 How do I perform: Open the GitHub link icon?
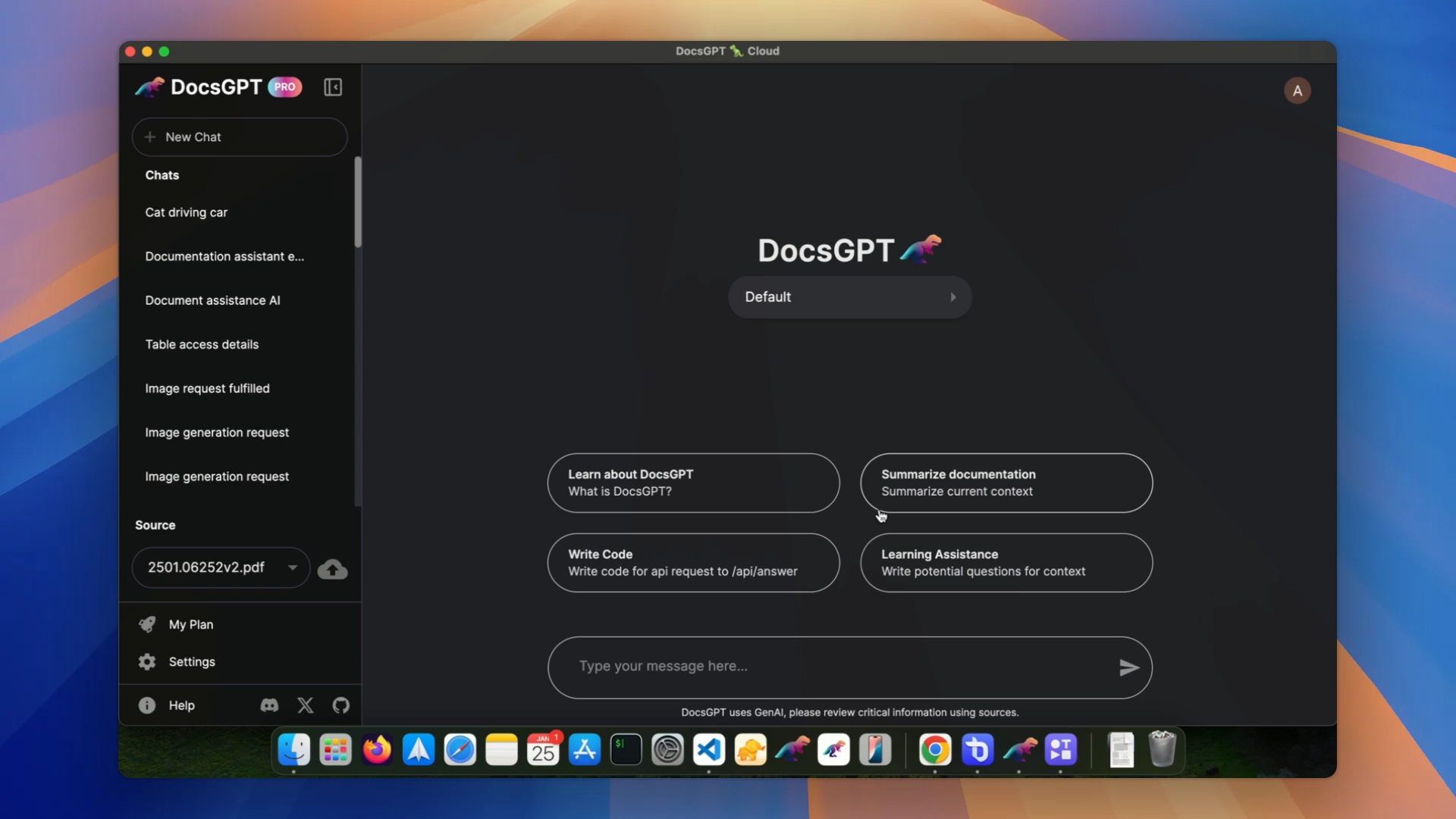click(340, 705)
